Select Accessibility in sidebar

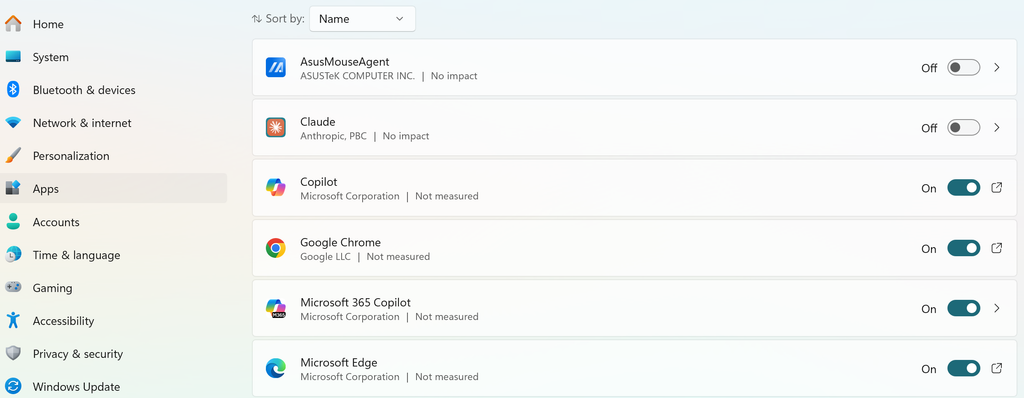(114, 320)
